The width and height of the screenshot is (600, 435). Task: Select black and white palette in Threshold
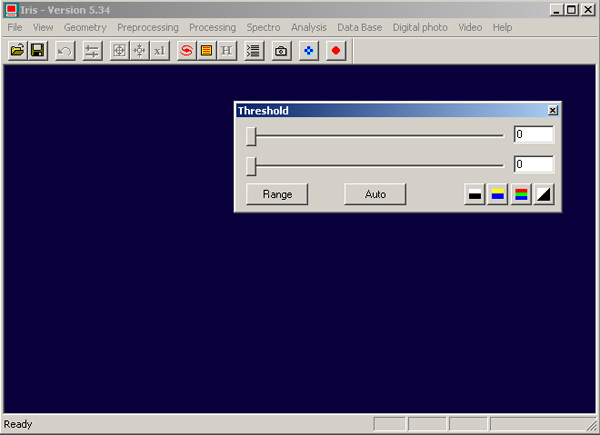[474, 194]
